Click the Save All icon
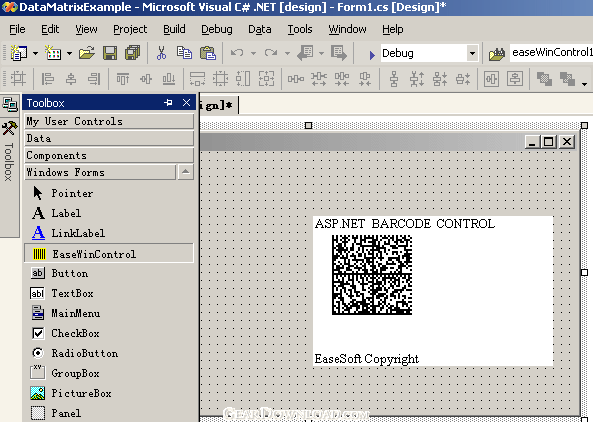This screenshot has width=593, height=422. pos(133,53)
